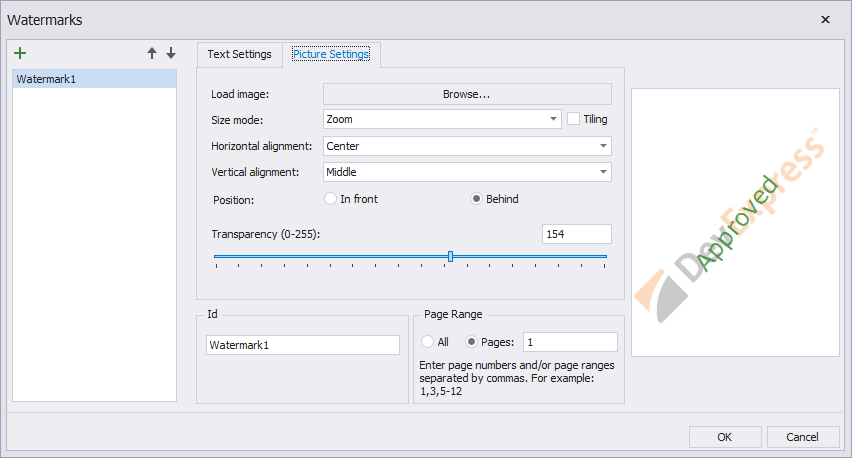Select the Pages radio button
Image resolution: width=852 pixels, height=458 pixels.
(472, 342)
